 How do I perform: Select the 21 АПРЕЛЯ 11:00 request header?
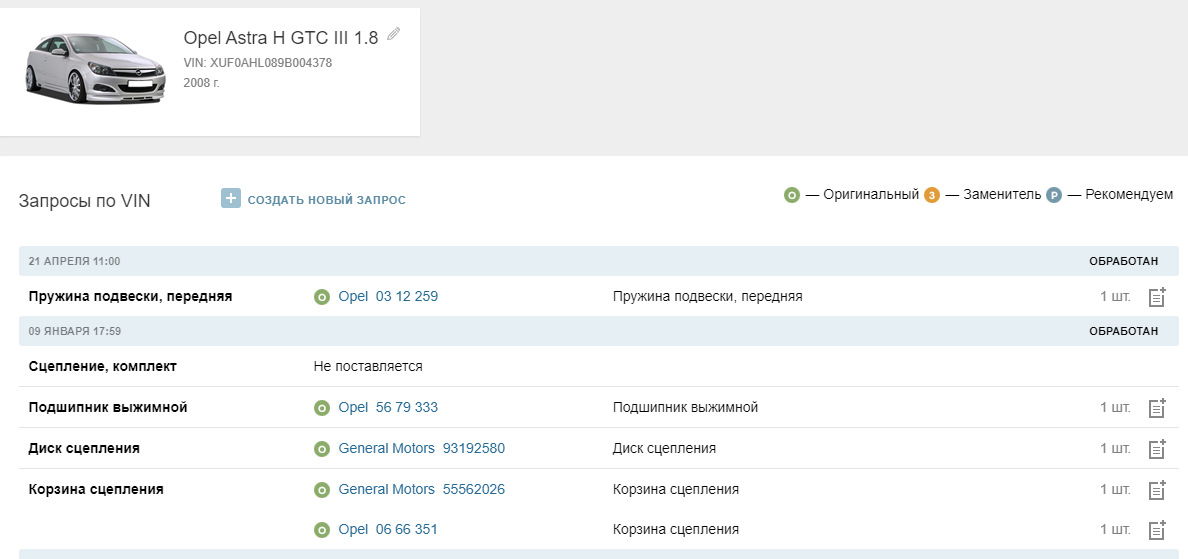75,261
